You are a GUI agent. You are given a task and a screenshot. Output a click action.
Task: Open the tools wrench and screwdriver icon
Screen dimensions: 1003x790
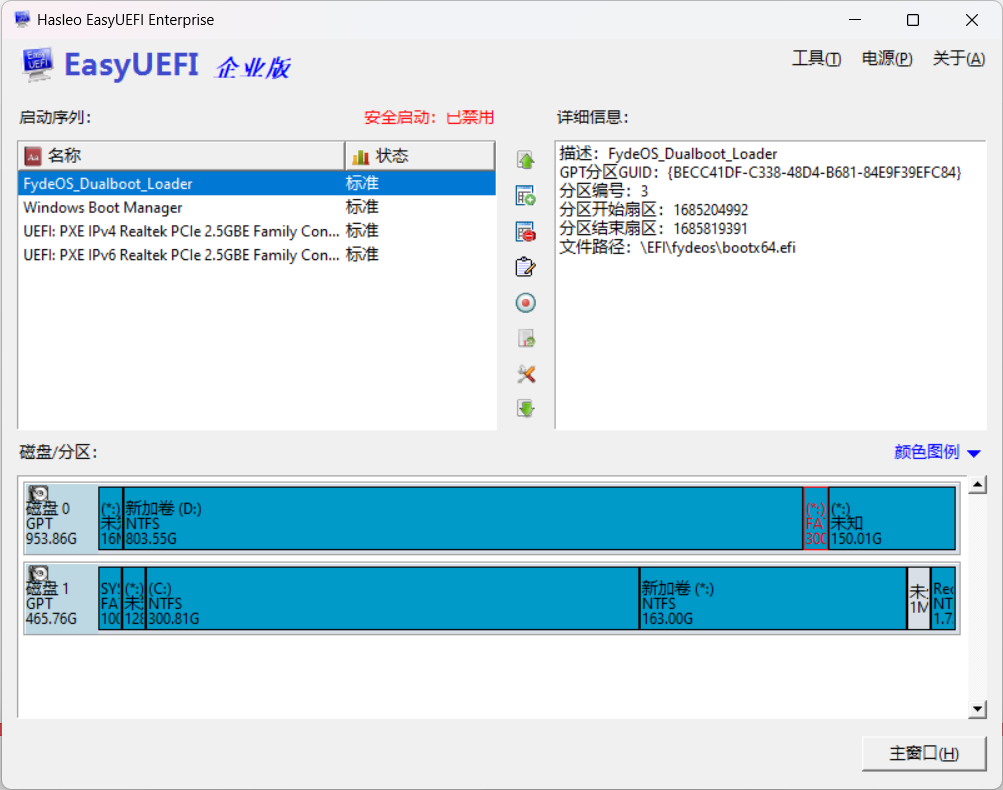(x=526, y=374)
